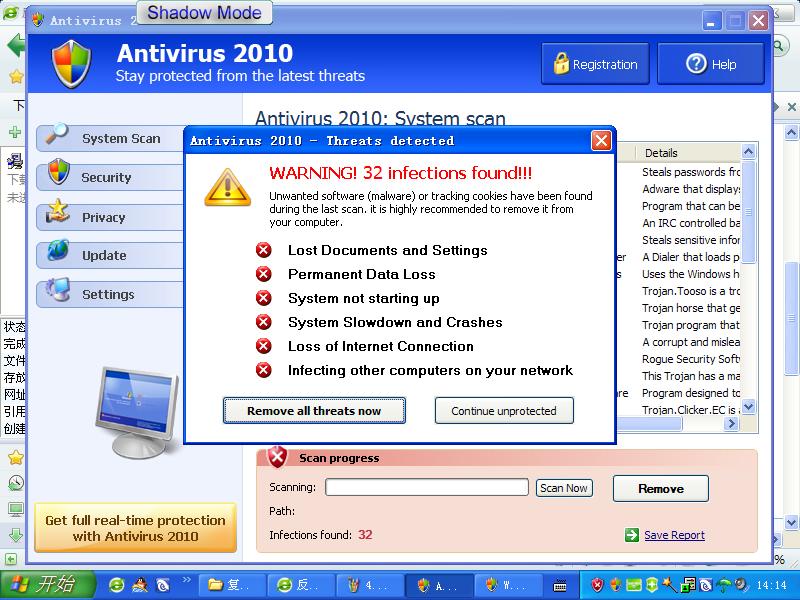Click the taskbar clock showing 14:14
This screenshot has height=600, width=800.
(771, 585)
